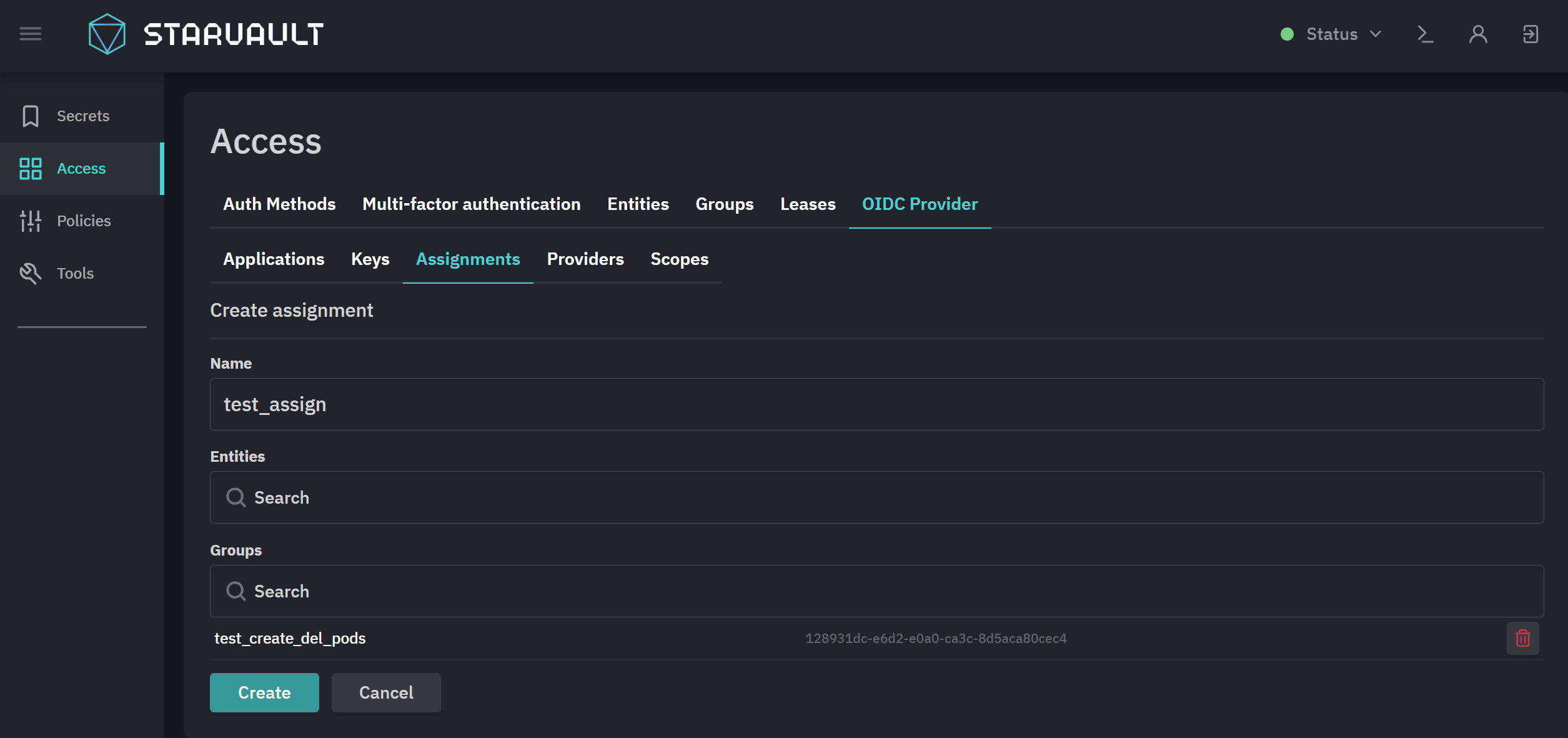Click the Cancel button
Image resolution: width=1568 pixels, height=738 pixels.
pos(386,692)
